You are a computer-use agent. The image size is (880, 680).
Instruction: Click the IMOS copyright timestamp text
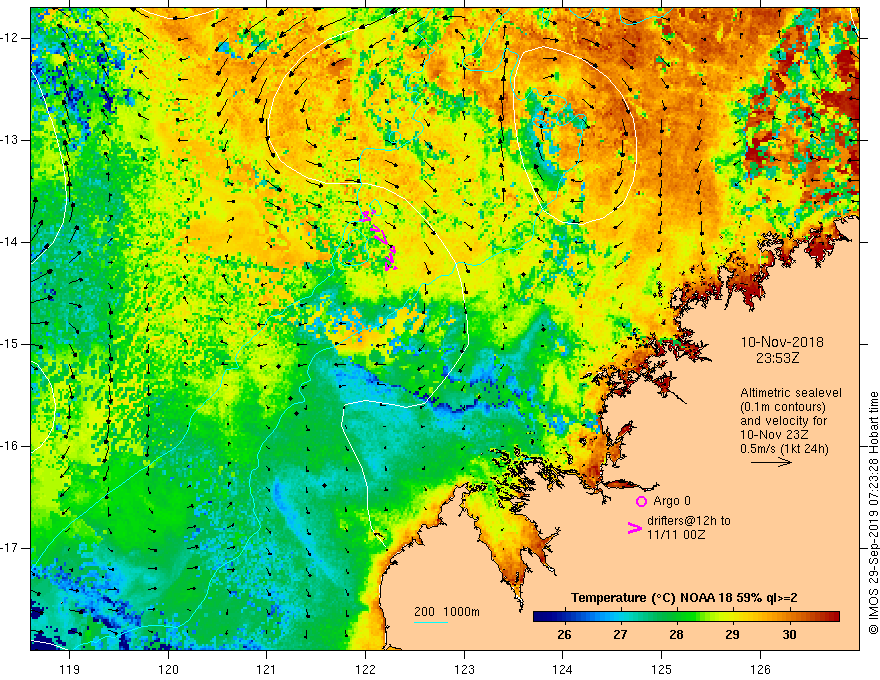(873, 513)
